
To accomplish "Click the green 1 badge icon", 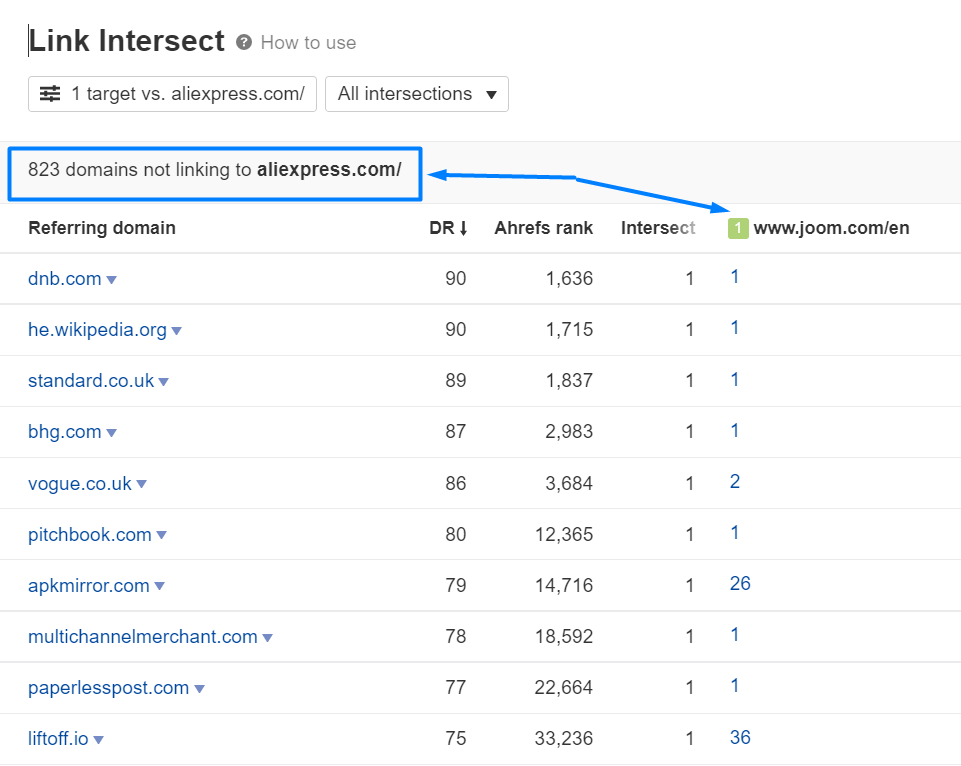I will (x=738, y=229).
